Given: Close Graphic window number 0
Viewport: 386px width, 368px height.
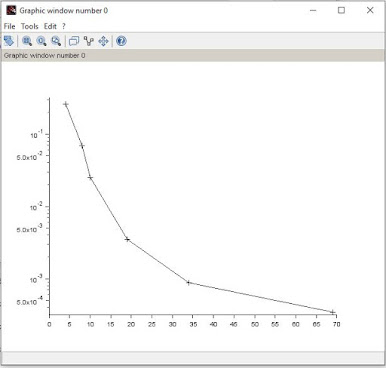Looking at the screenshot, I should point(370,10).
